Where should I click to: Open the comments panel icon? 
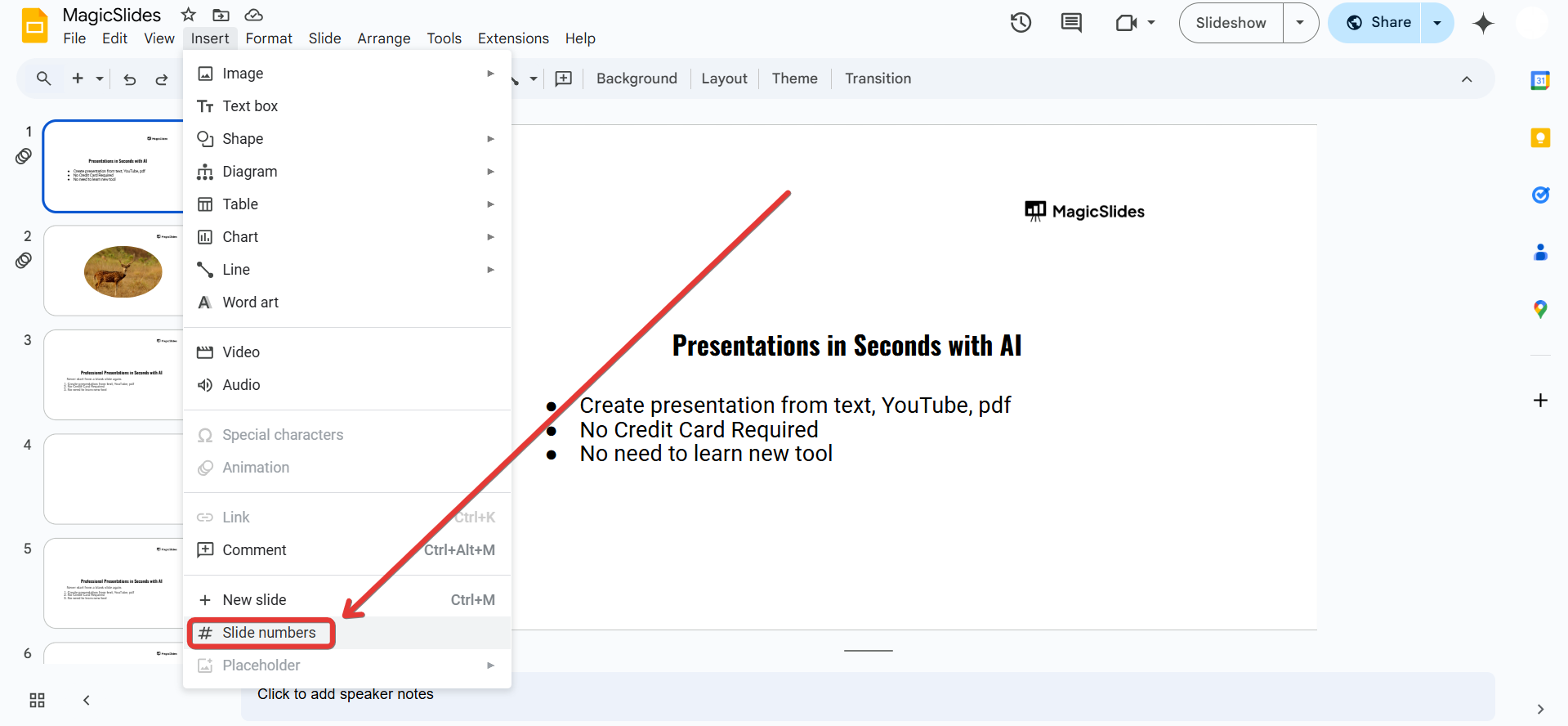click(1070, 23)
